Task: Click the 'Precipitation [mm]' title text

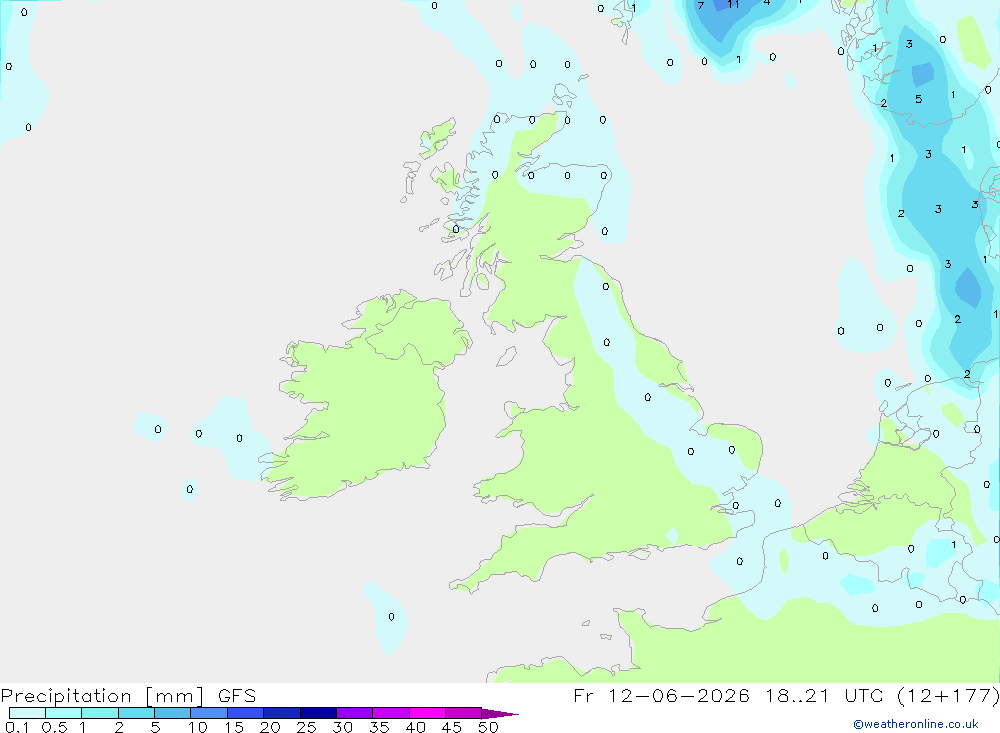Action: [102, 696]
